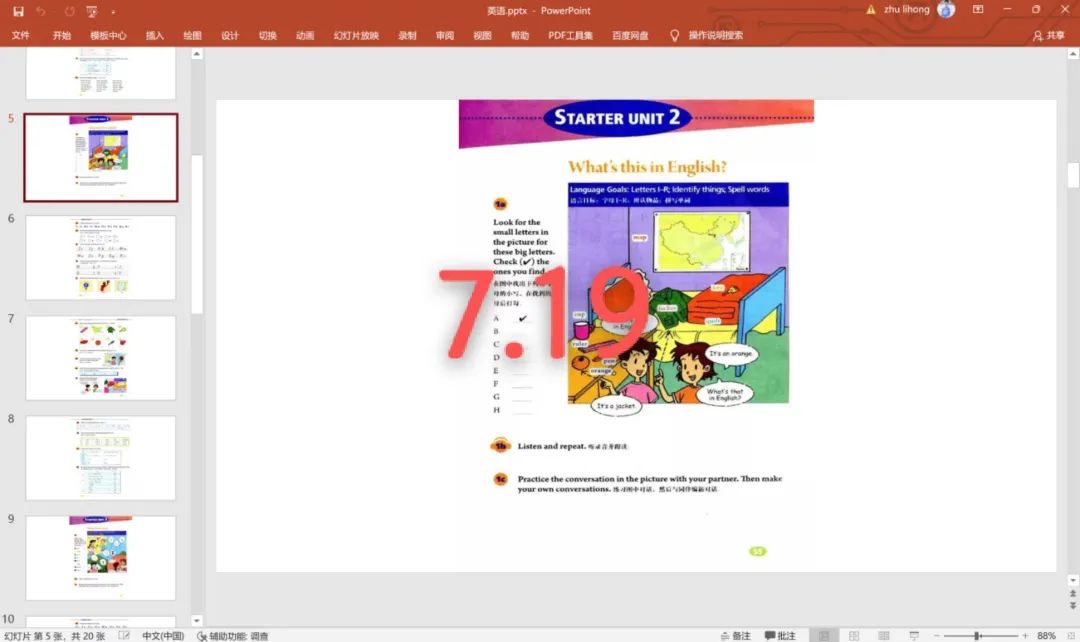This screenshot has height=642, width=1080.
Task: Toggle the 备注 notes pane
Action: coord(734,636)
